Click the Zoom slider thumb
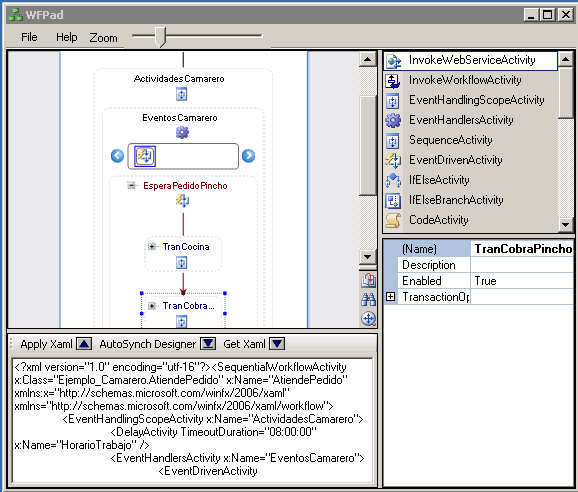This screenshot has width=578, height=492. (160, 37)
